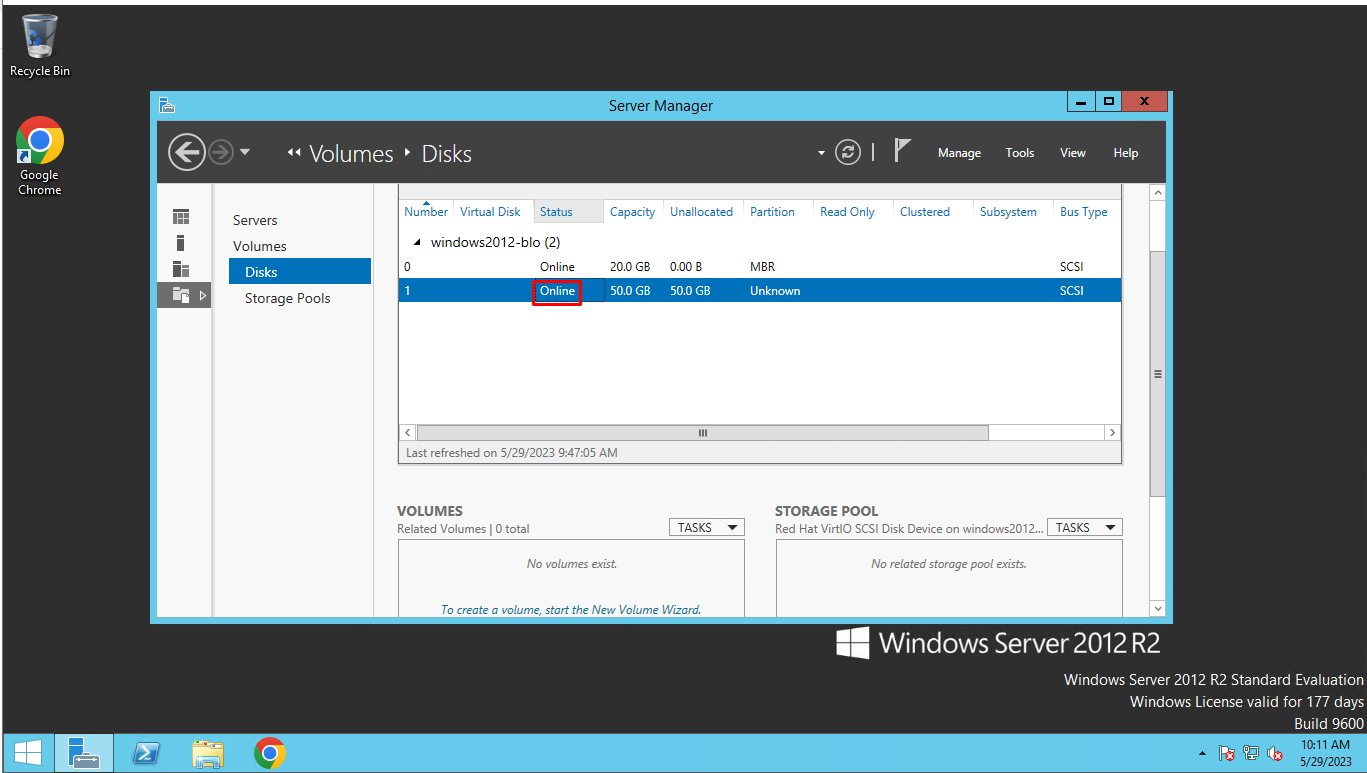This screenshot has height=773, width=1367.
Task: Open the navigation history dropdown arrow
Action: pos(245,153)
